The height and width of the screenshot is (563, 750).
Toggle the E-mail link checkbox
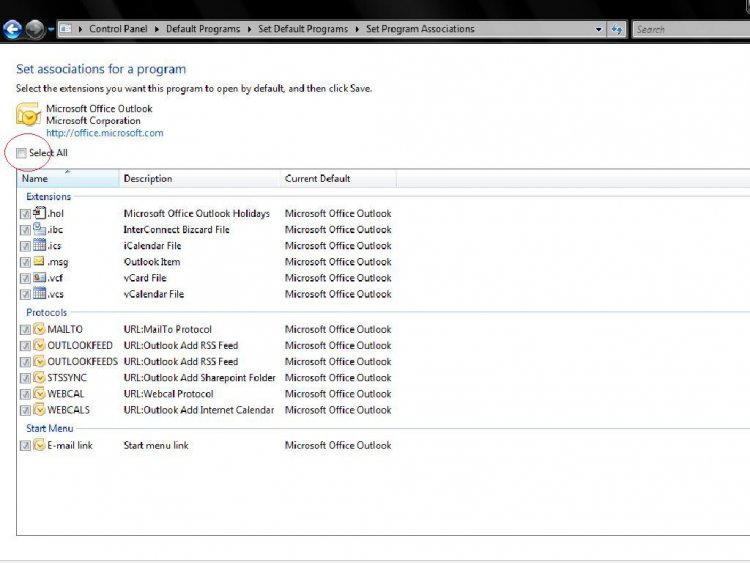[25, 446]
